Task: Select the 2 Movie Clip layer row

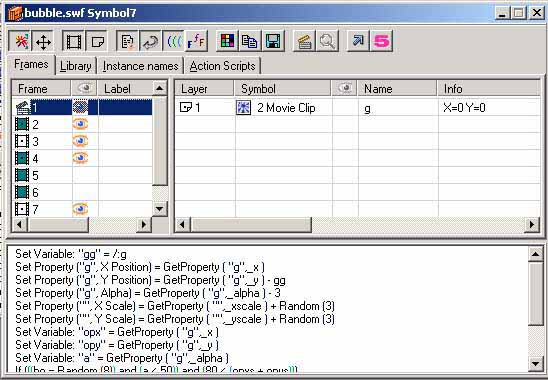Action: click(x=357, y=108)
